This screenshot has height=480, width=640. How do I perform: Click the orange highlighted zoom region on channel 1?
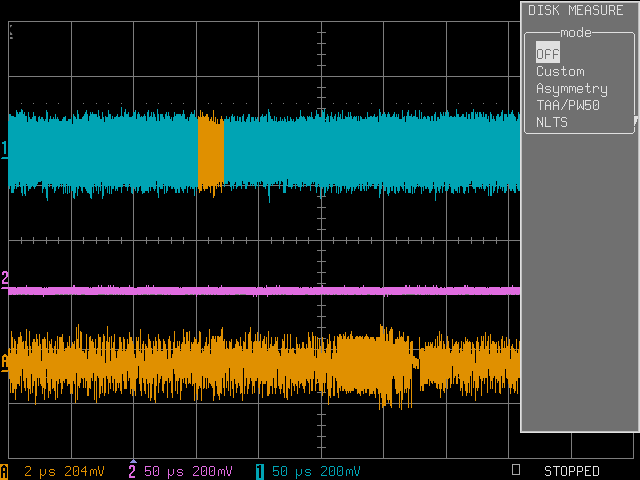coord(211,152)
